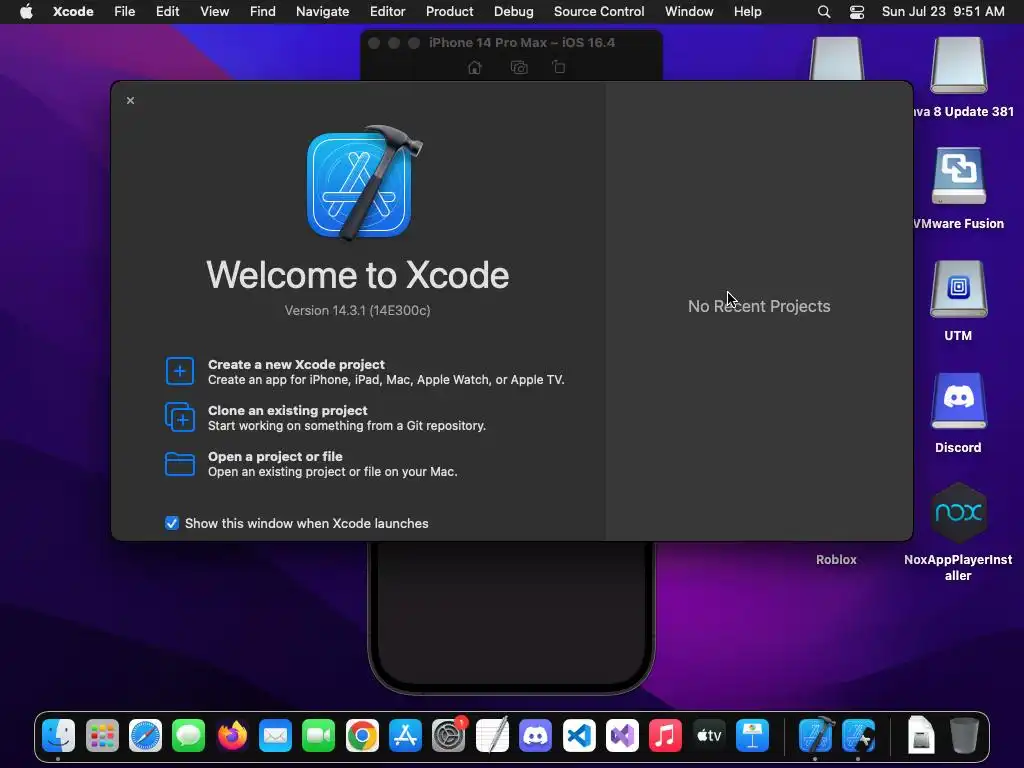Click the iPhone 14 Pro Max Simulator title
Screen dimensions: 1024x768
(522, 42)
